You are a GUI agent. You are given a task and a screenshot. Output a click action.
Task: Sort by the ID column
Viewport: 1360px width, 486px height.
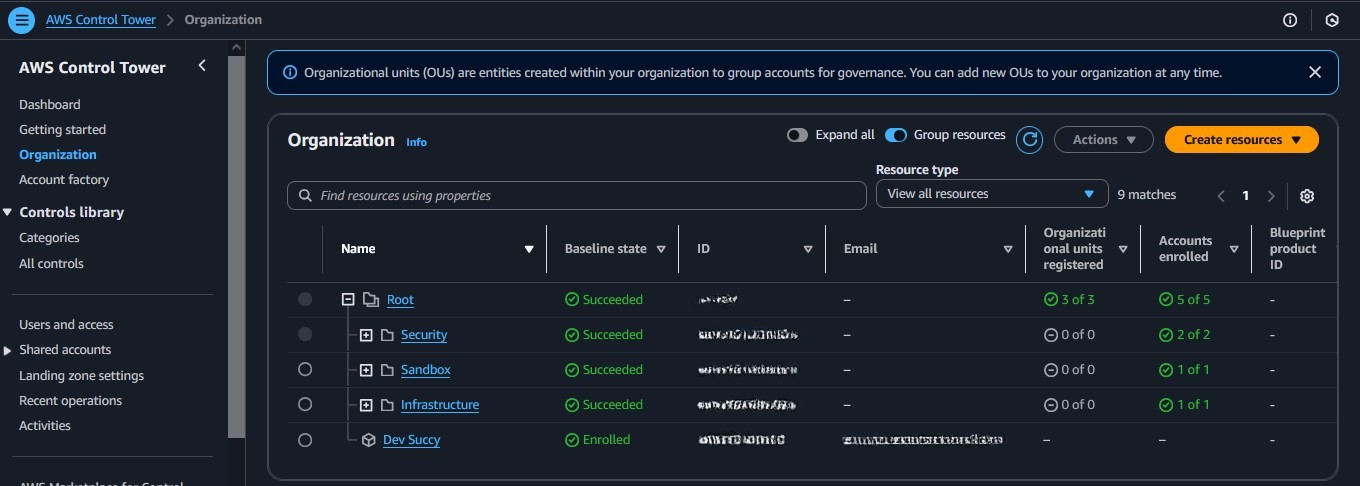click(x=808, y=249)
